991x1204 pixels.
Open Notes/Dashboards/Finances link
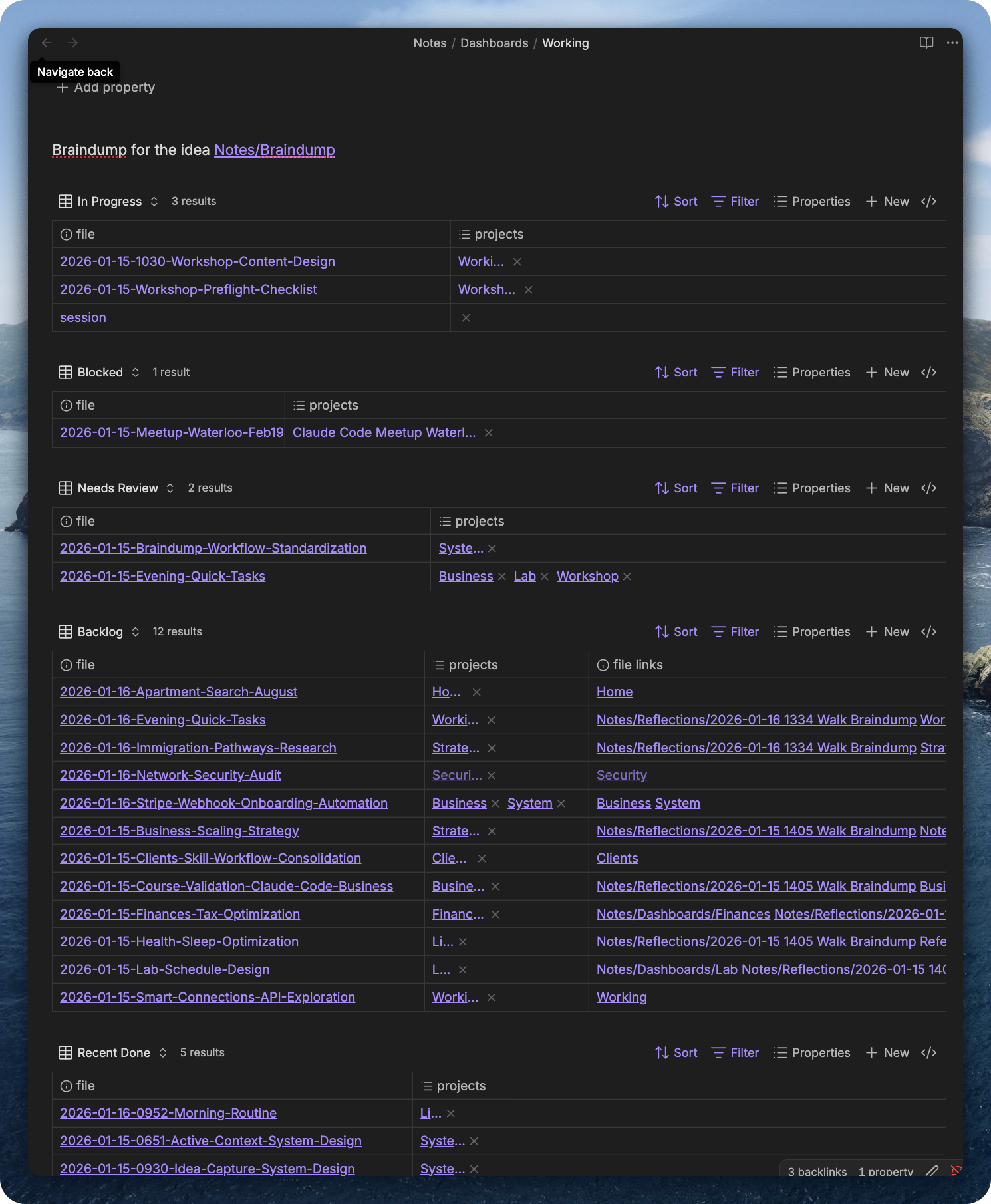683,915
